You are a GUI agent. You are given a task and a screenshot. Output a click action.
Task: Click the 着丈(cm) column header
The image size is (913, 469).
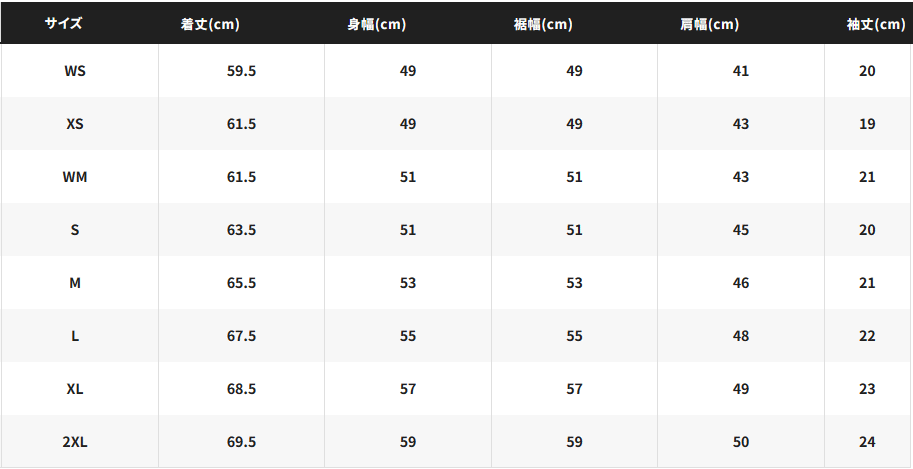(x=210, y=24)
